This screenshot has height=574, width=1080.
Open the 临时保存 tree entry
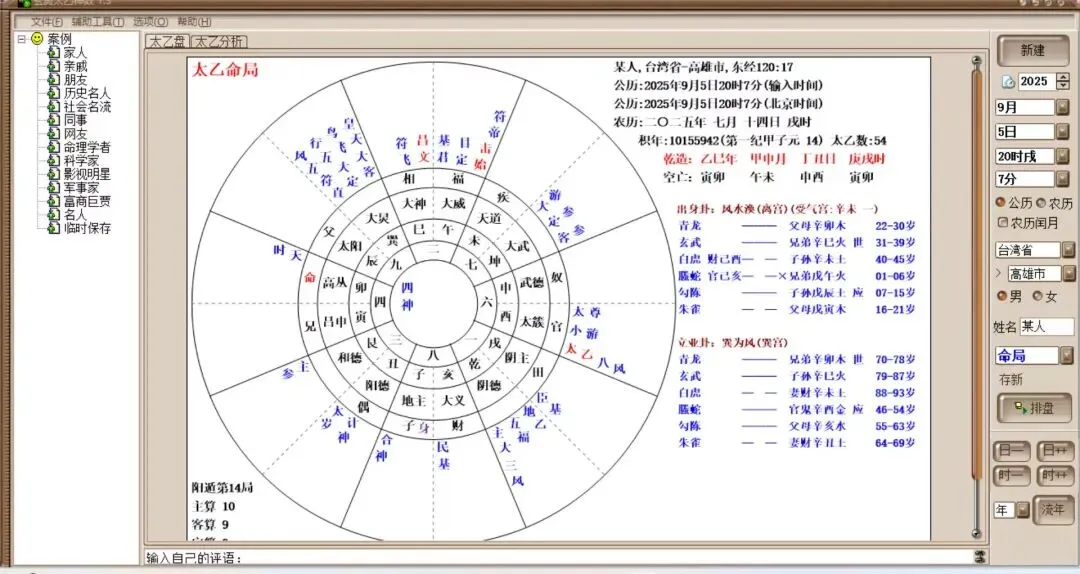(87, 228)
